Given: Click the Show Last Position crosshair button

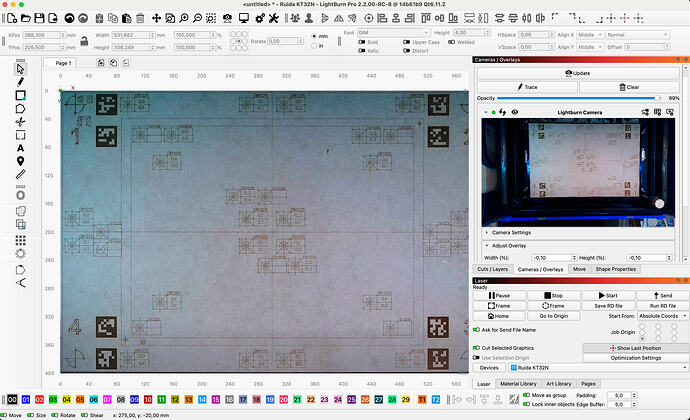Looking at the screenshot, I should [x=635, y=348].
